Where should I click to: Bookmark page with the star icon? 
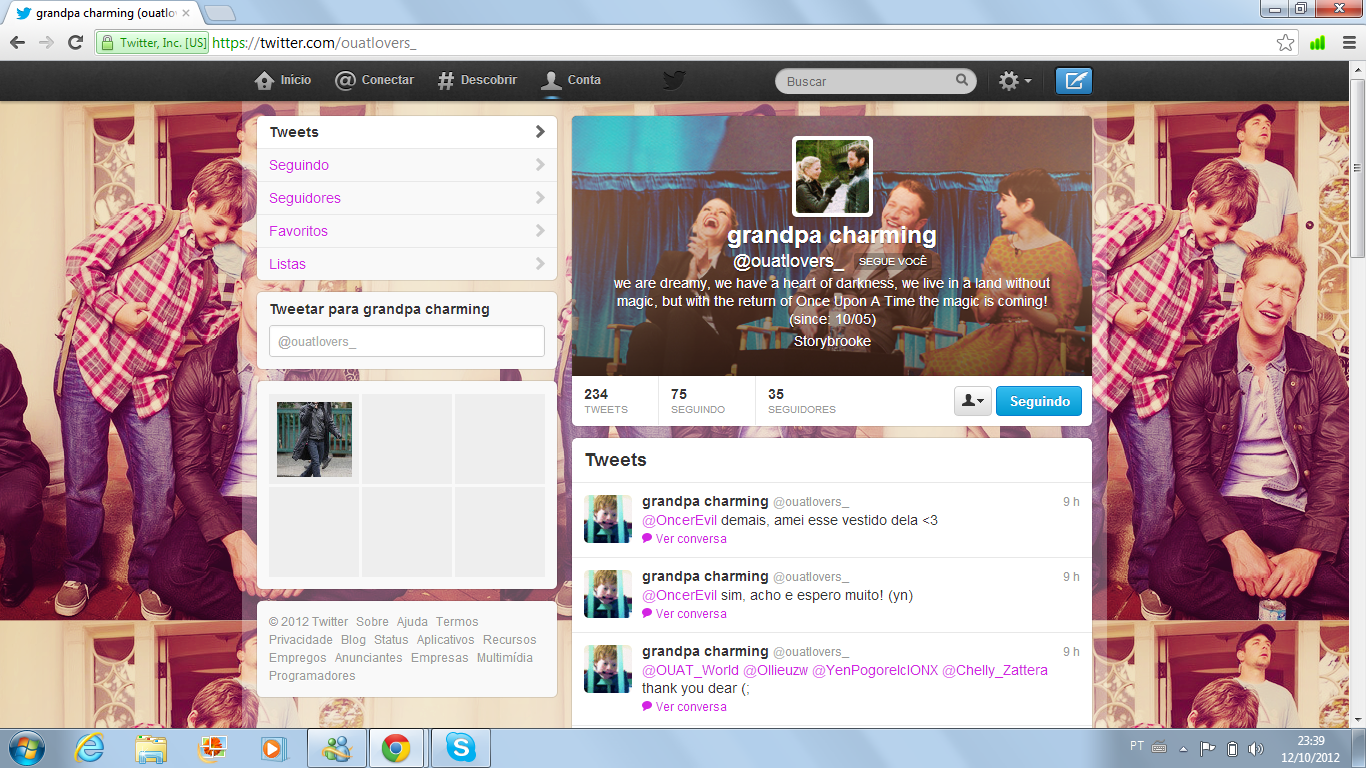click(1285, 43)
